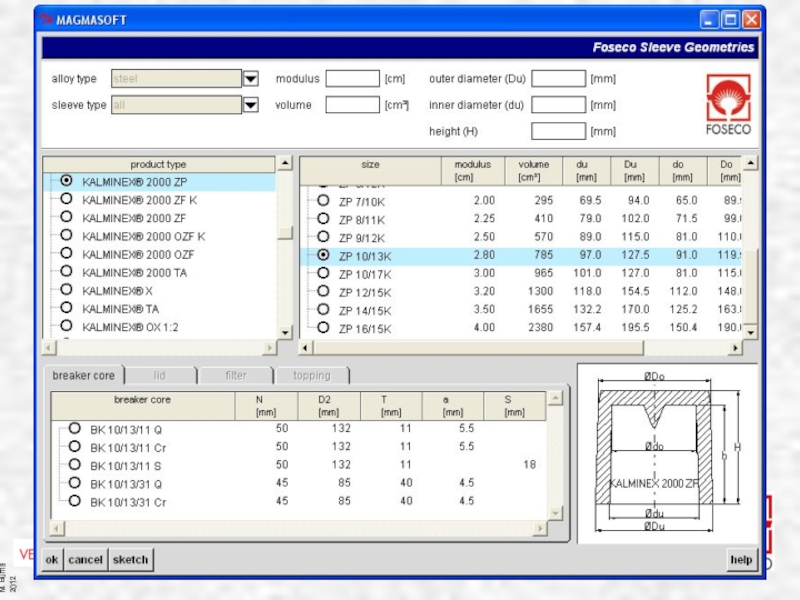Click the sketch button

pos(130,560)
